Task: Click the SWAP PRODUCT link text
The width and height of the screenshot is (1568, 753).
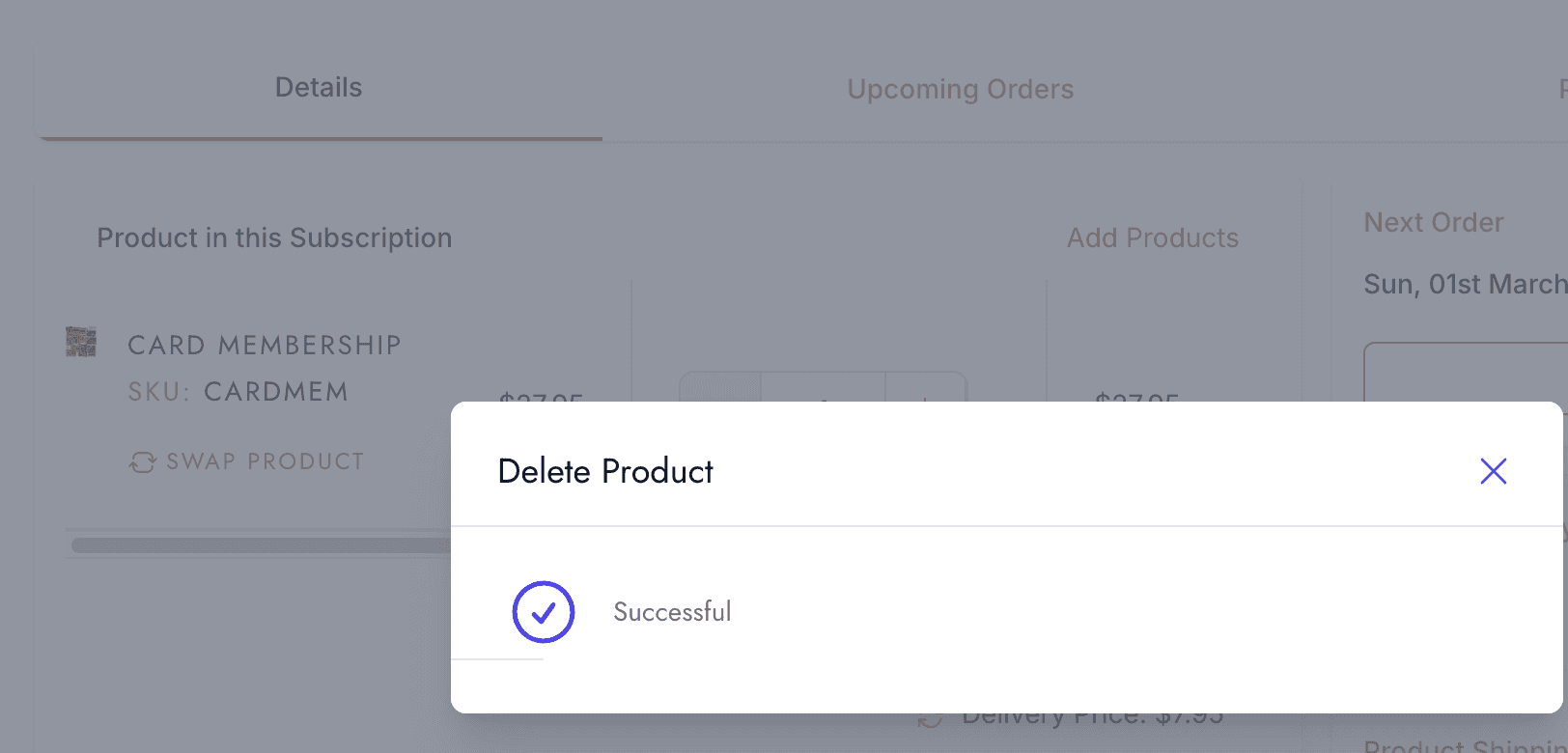Action: coord(266,461)
